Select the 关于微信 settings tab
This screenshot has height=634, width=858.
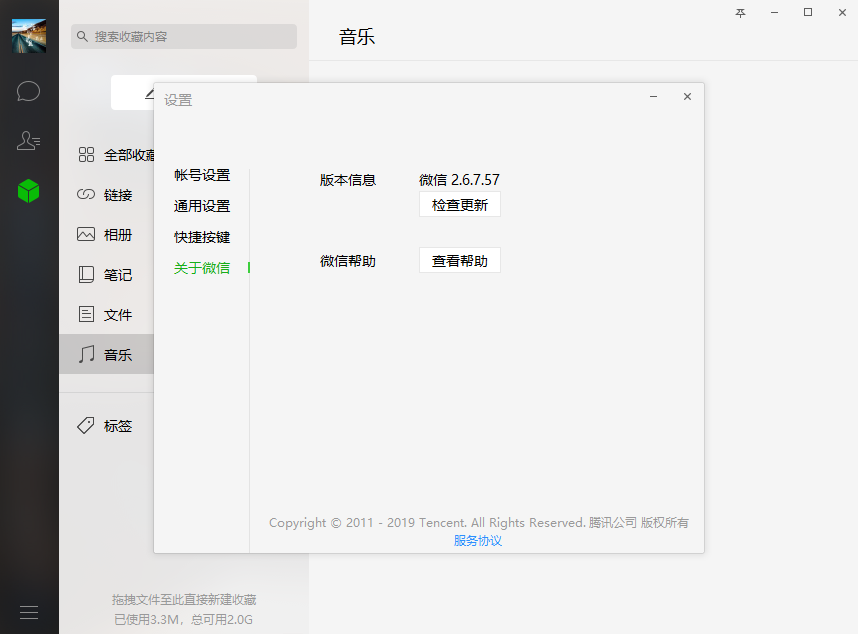[x=202, y=268]
